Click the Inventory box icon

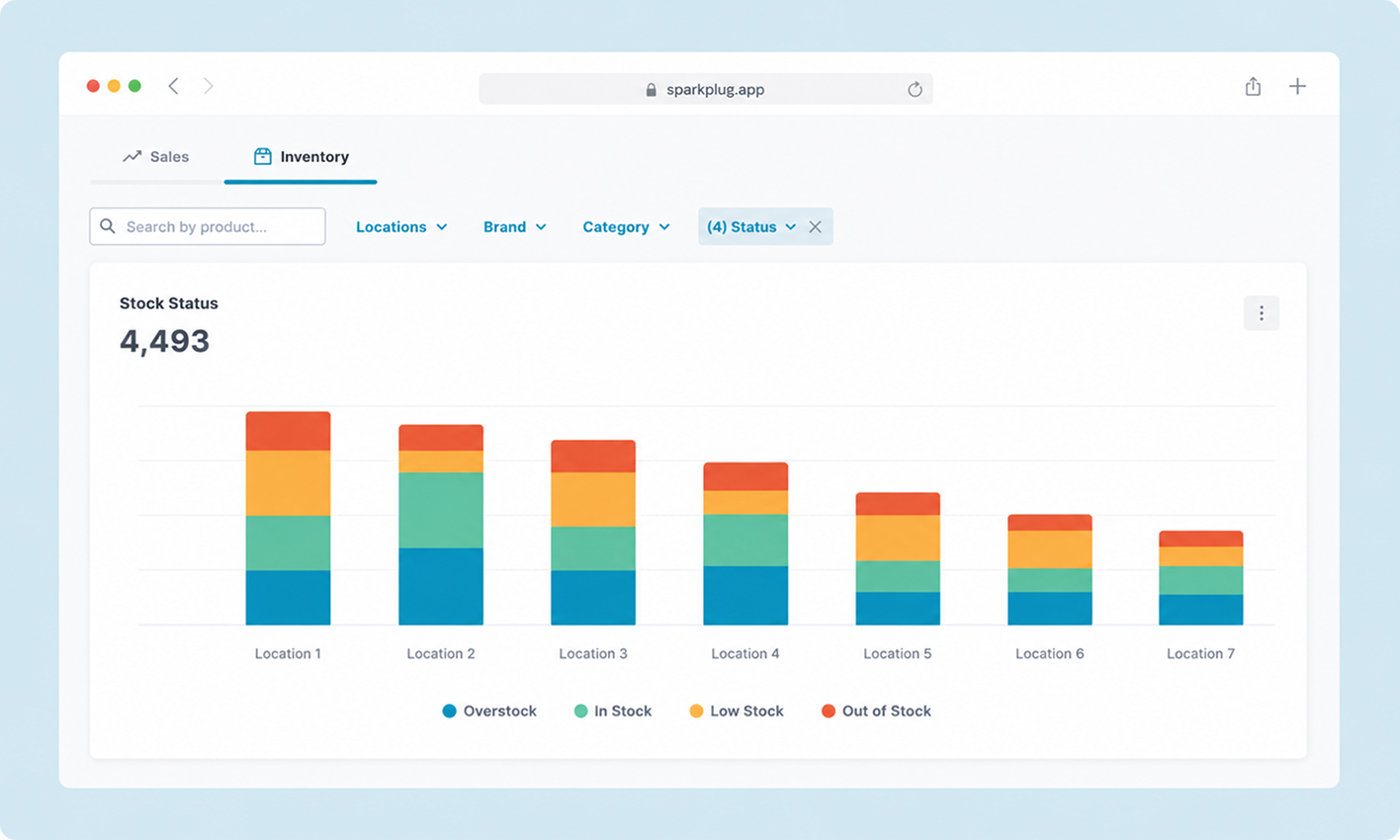[x=262, y=156]
